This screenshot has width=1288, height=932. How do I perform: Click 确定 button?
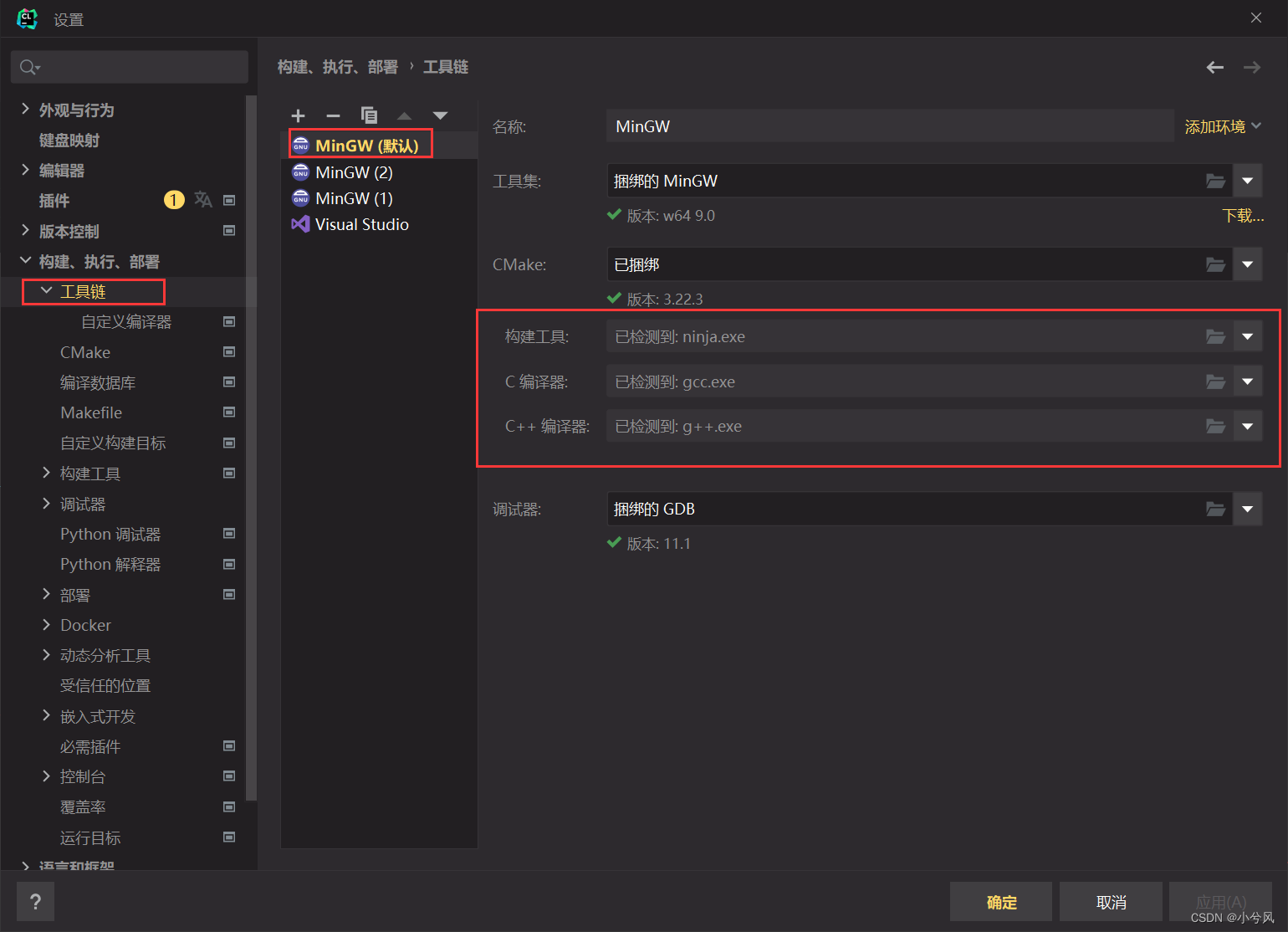(1001, 902)
